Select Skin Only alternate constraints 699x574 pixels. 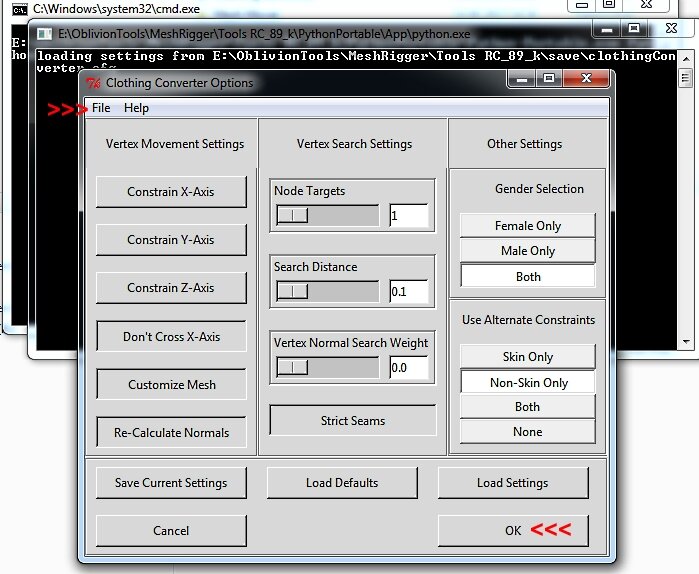528,357
